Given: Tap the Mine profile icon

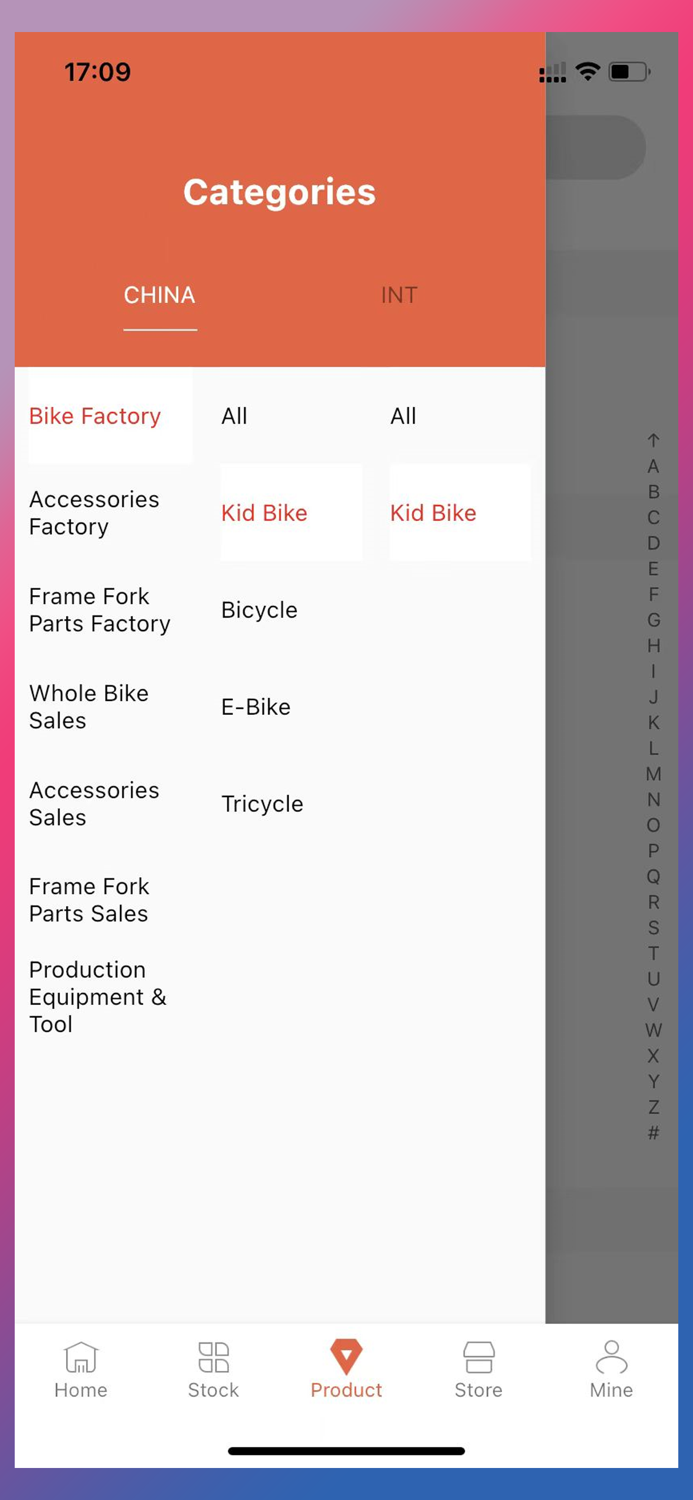Looking at the screenshot, I should pos(611,1355).
